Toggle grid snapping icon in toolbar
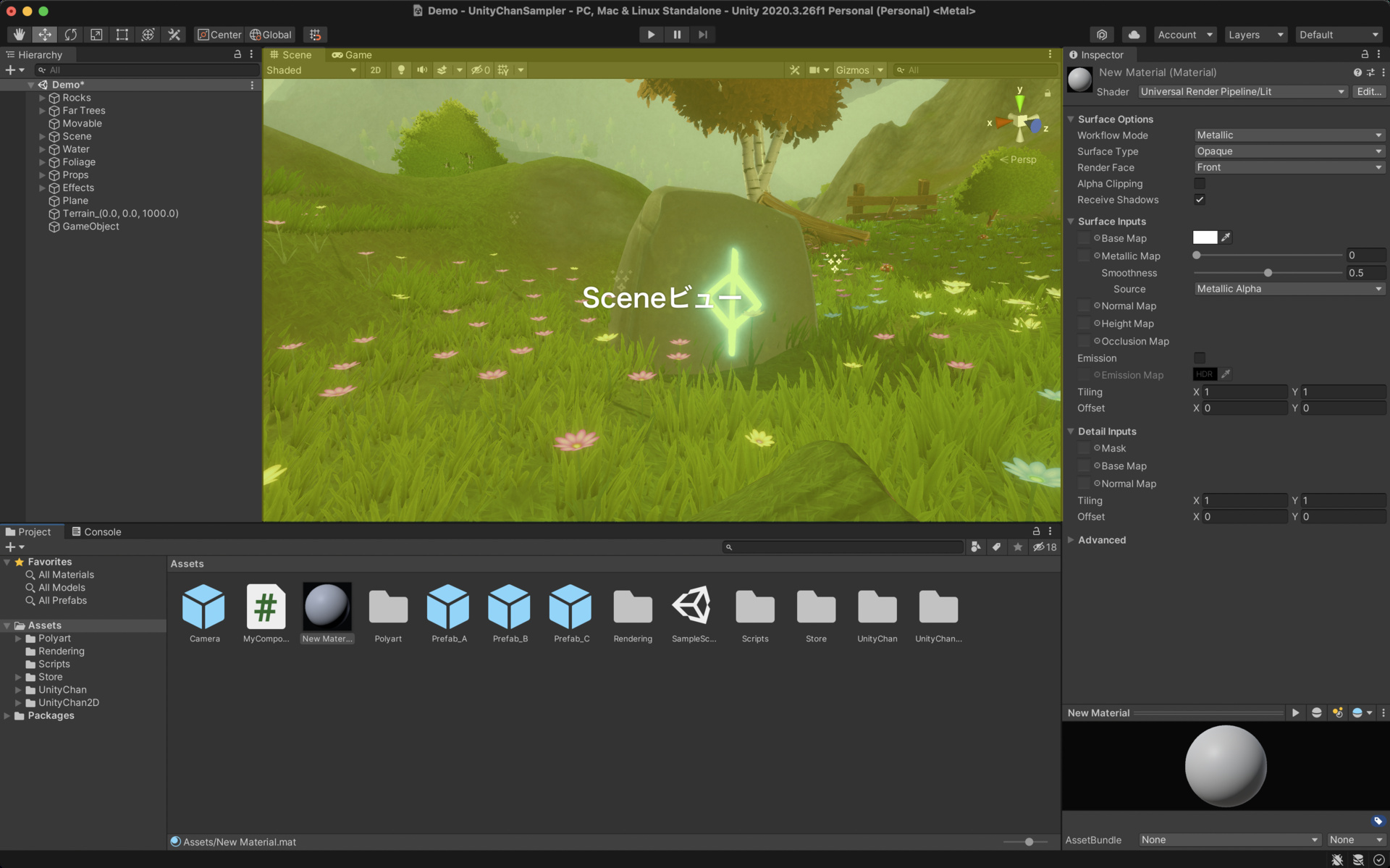Screen dimensions: 1390x868 pyautogui.click(x=315, y=35)
